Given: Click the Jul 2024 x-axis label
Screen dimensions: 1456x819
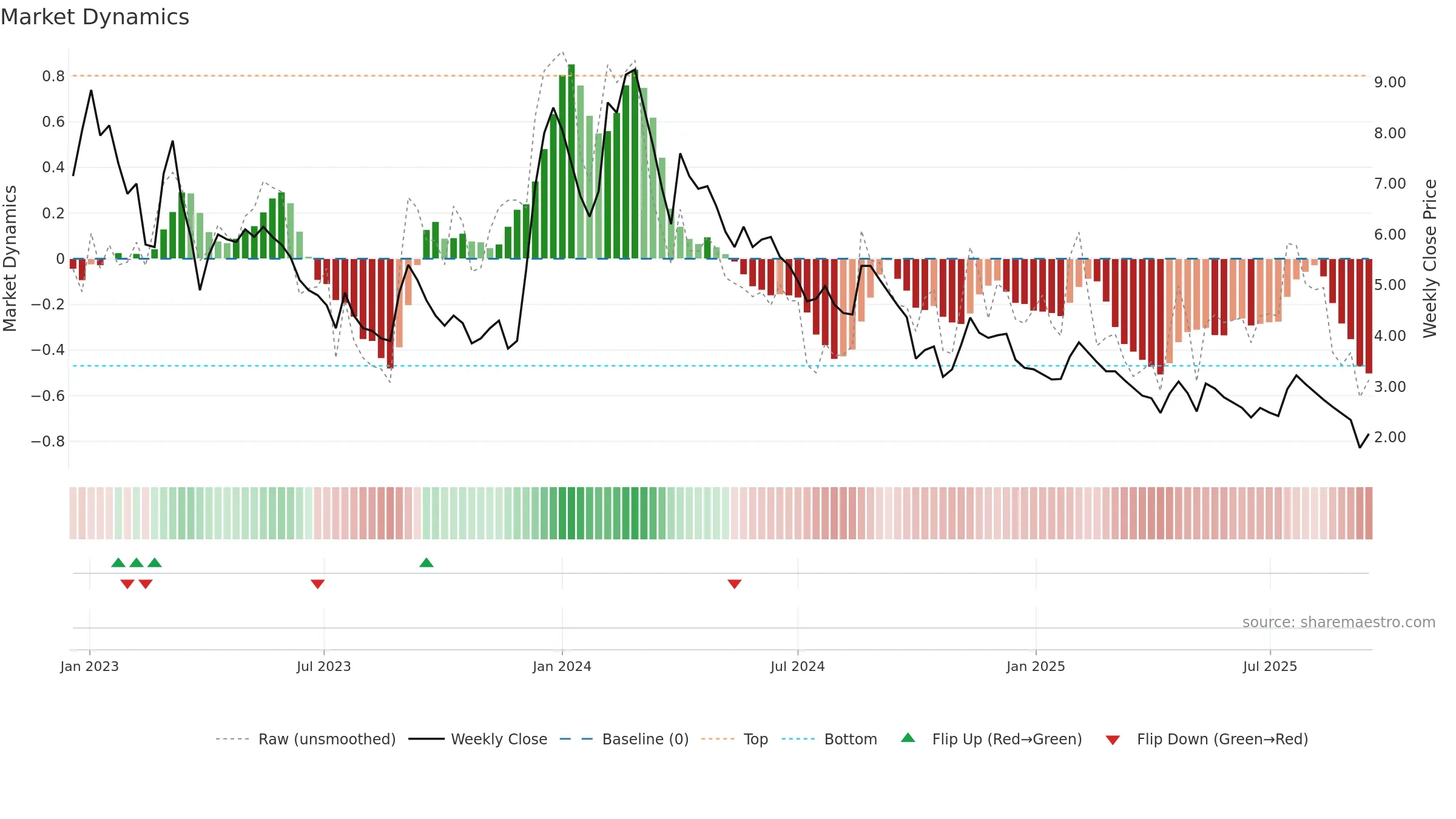Looking at the screenshot, I should 798,667.
